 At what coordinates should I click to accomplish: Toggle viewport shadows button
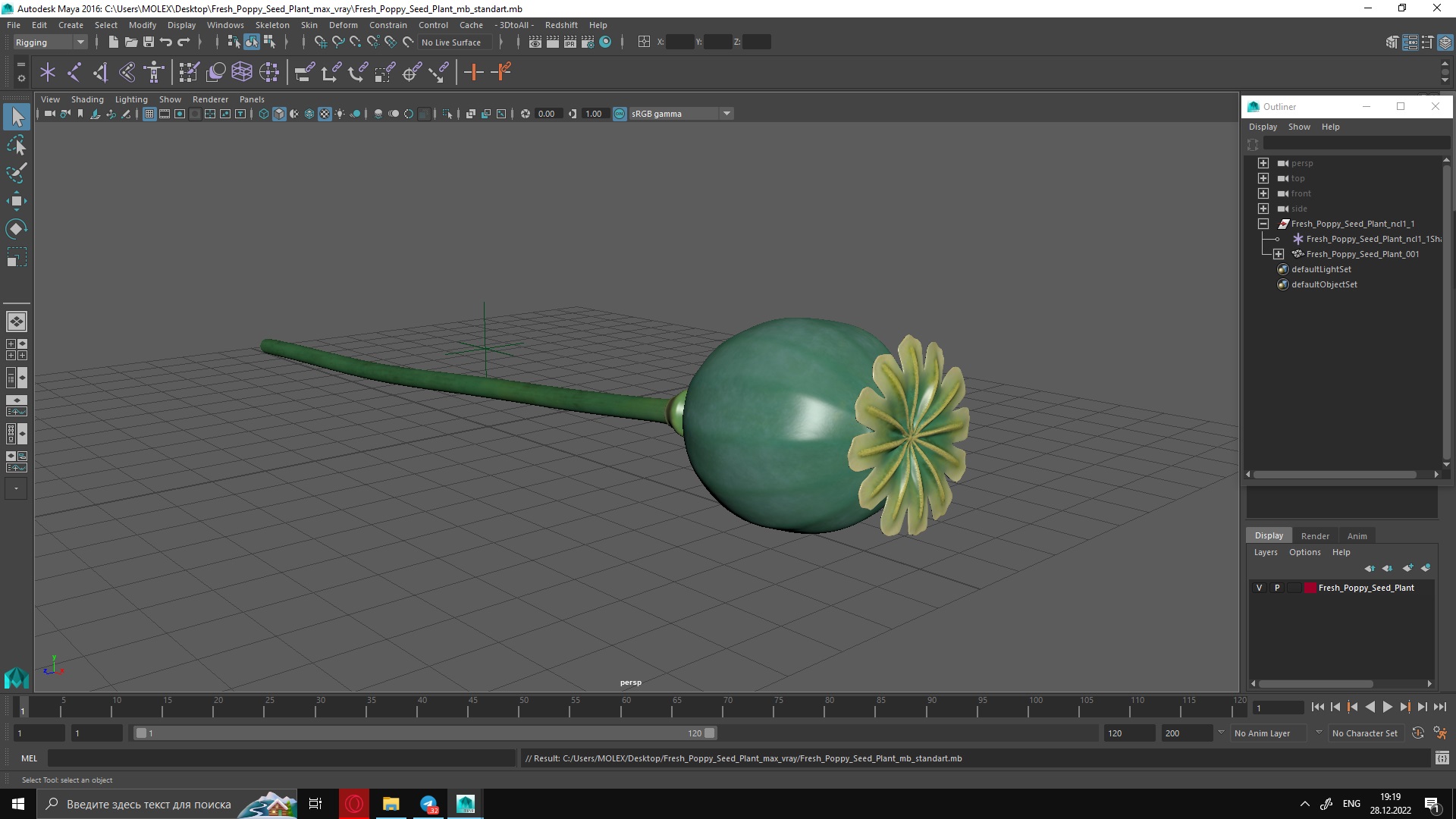click(x=355, y=115)
